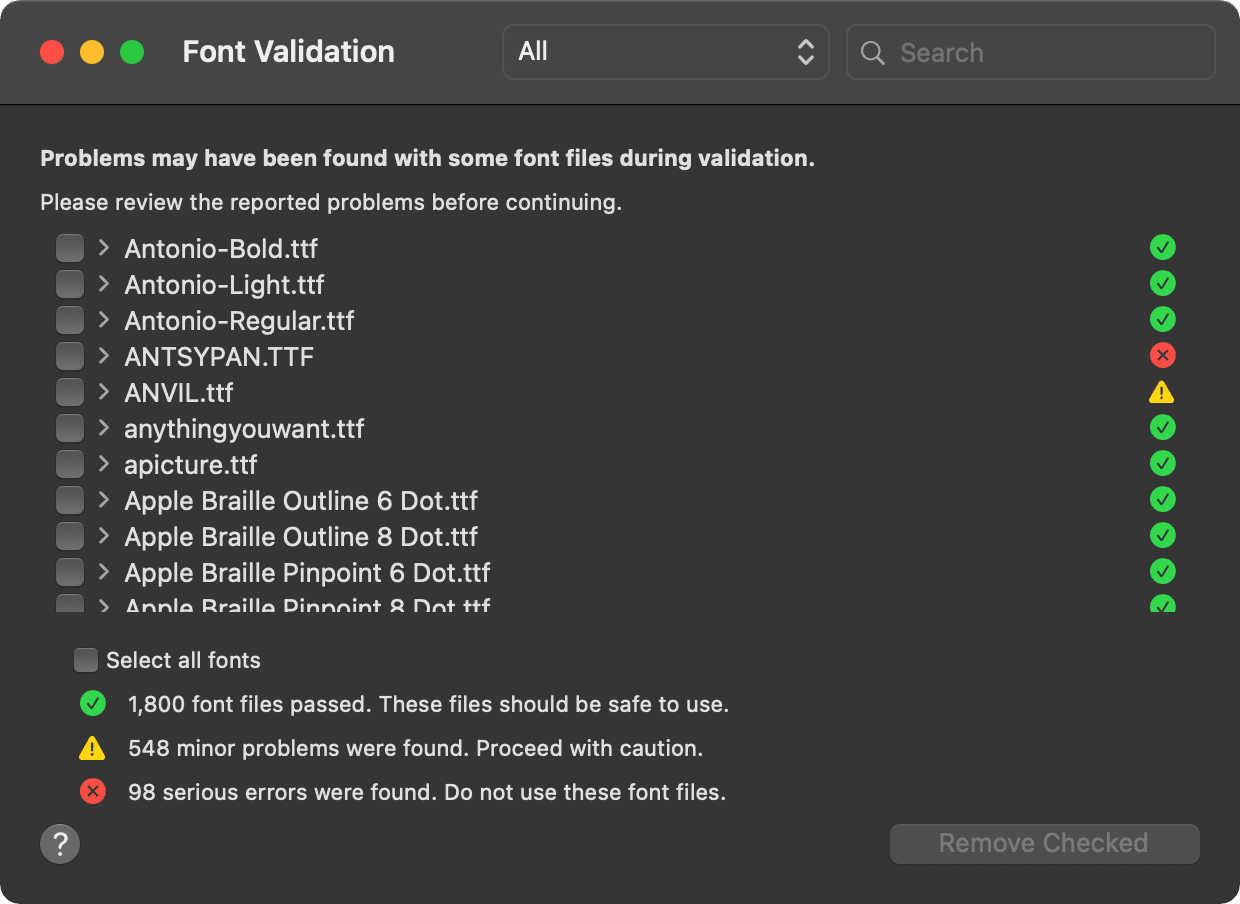Tick the checkbox for ANVIL.ttf
The image size is (1240, 904).
(x=70, y=392)
